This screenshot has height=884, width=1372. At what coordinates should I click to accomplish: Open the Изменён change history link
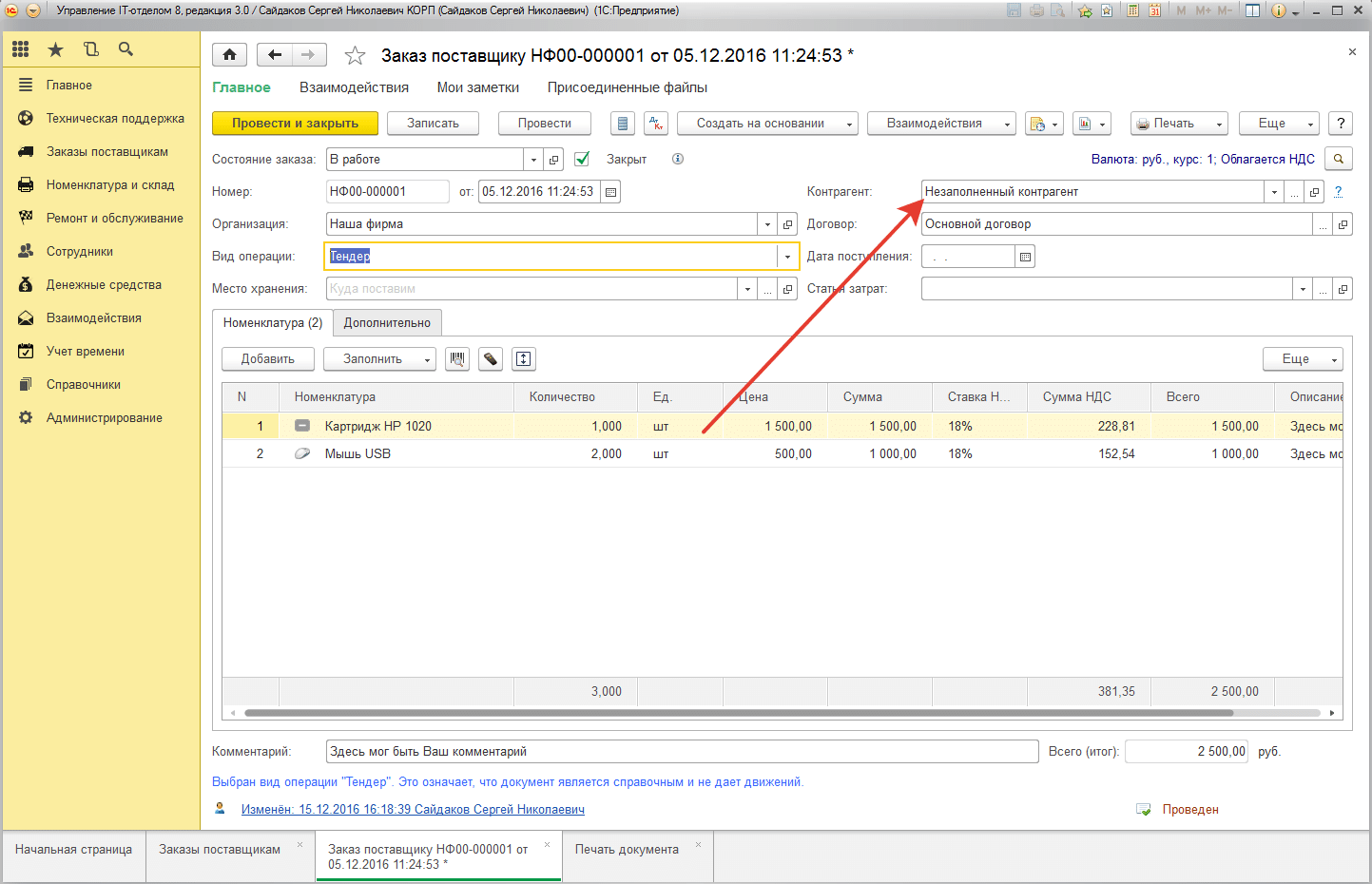click(x=413, y=810)
